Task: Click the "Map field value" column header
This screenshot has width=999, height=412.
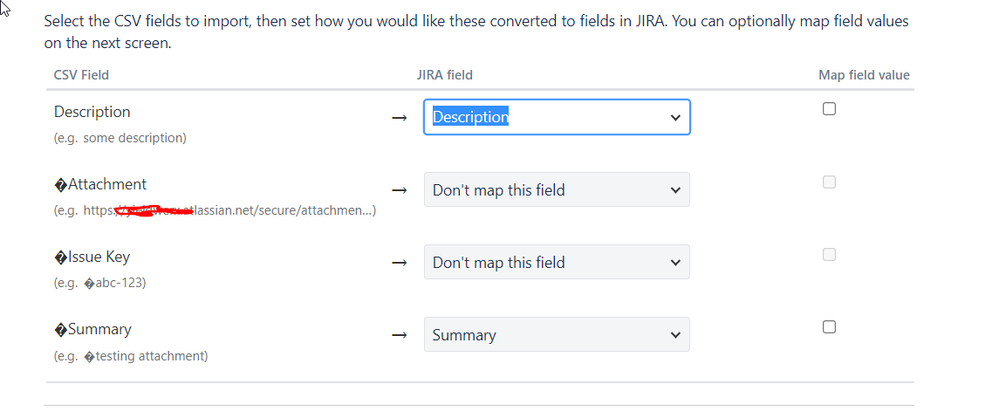Action: point(863,74)
